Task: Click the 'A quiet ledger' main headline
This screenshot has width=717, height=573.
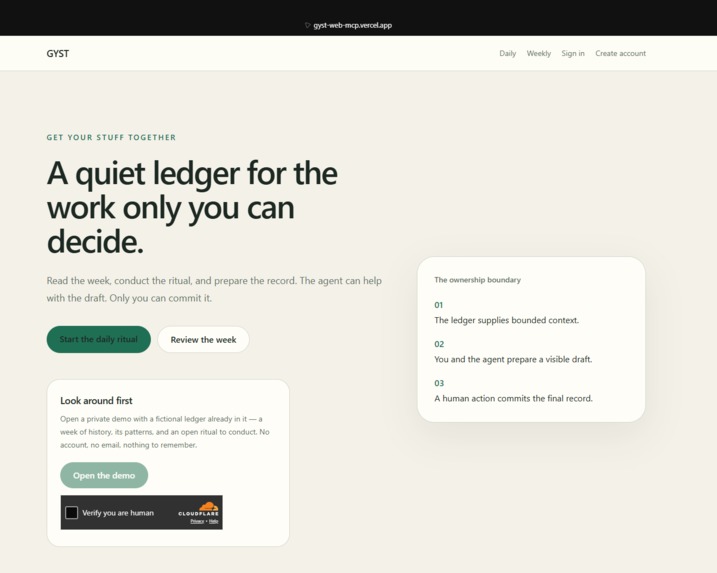Action: (192, 207)
